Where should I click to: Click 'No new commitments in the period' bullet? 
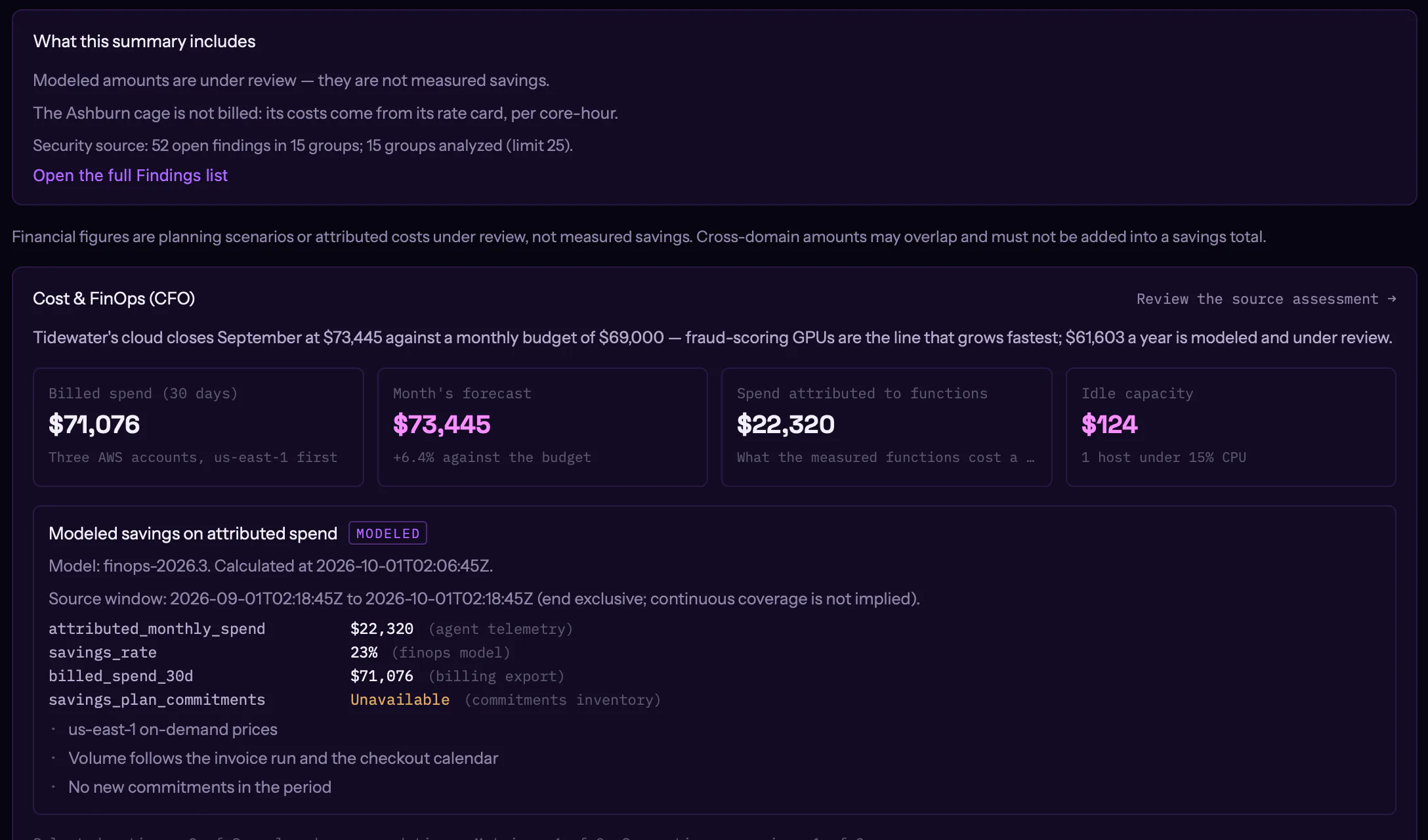(x=199, y=787)
